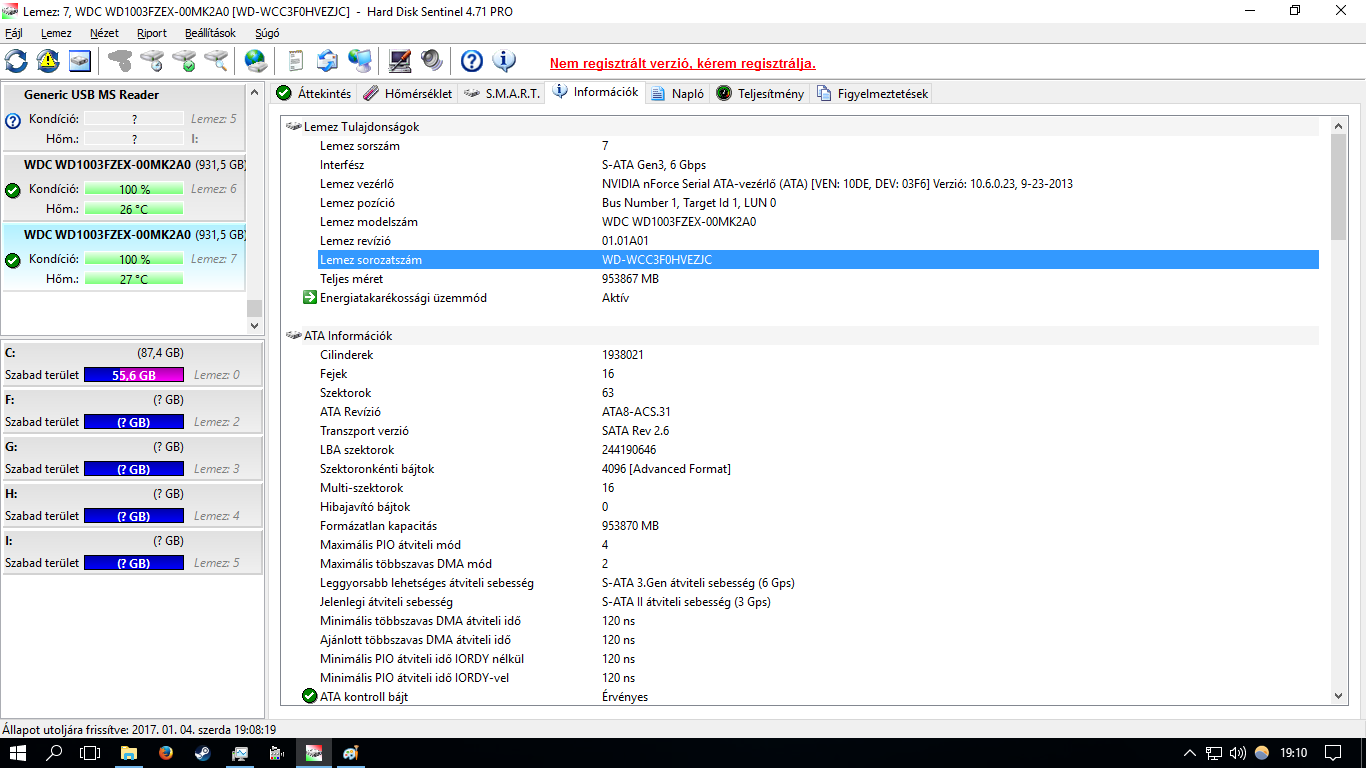Switch to the Figyelmeztetések tab
Screen dimensions: 1366x768
coord(872,93)
